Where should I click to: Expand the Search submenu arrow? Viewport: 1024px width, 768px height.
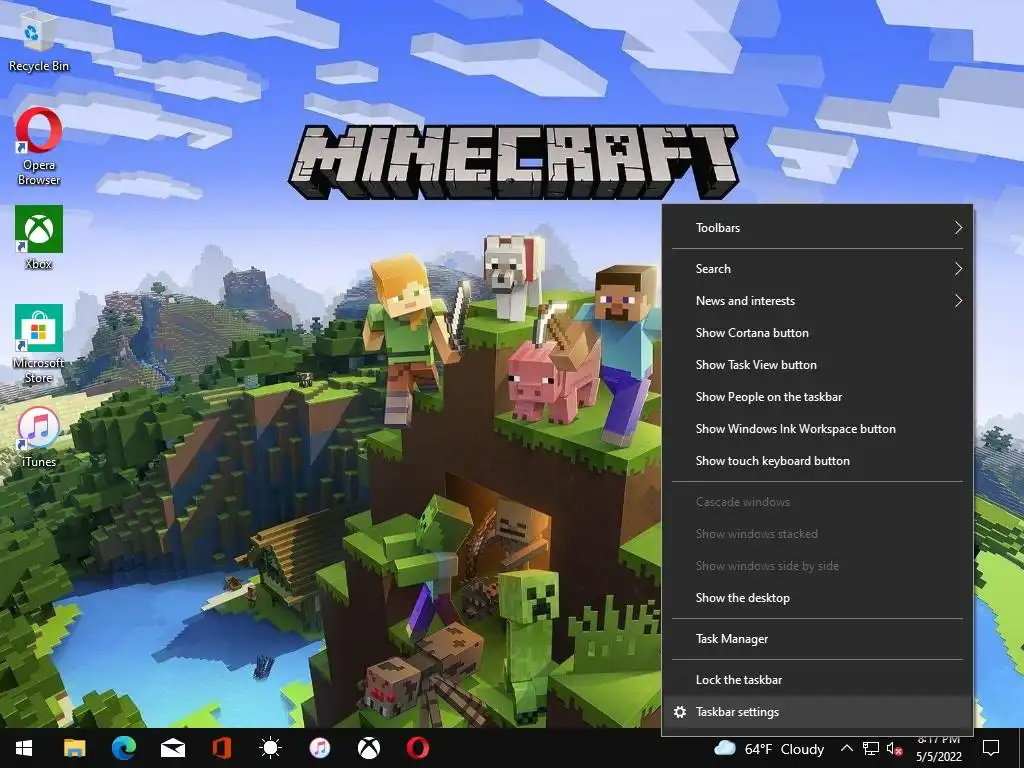pyautogui.click(x=958, y=268)
